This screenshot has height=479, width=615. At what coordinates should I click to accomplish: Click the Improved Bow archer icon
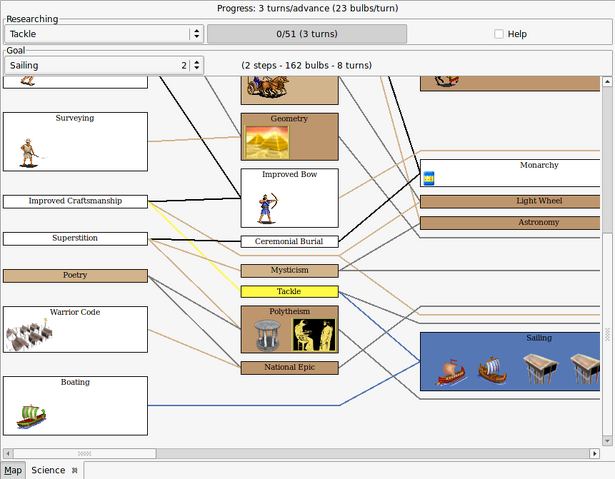(x=269, y=208)
